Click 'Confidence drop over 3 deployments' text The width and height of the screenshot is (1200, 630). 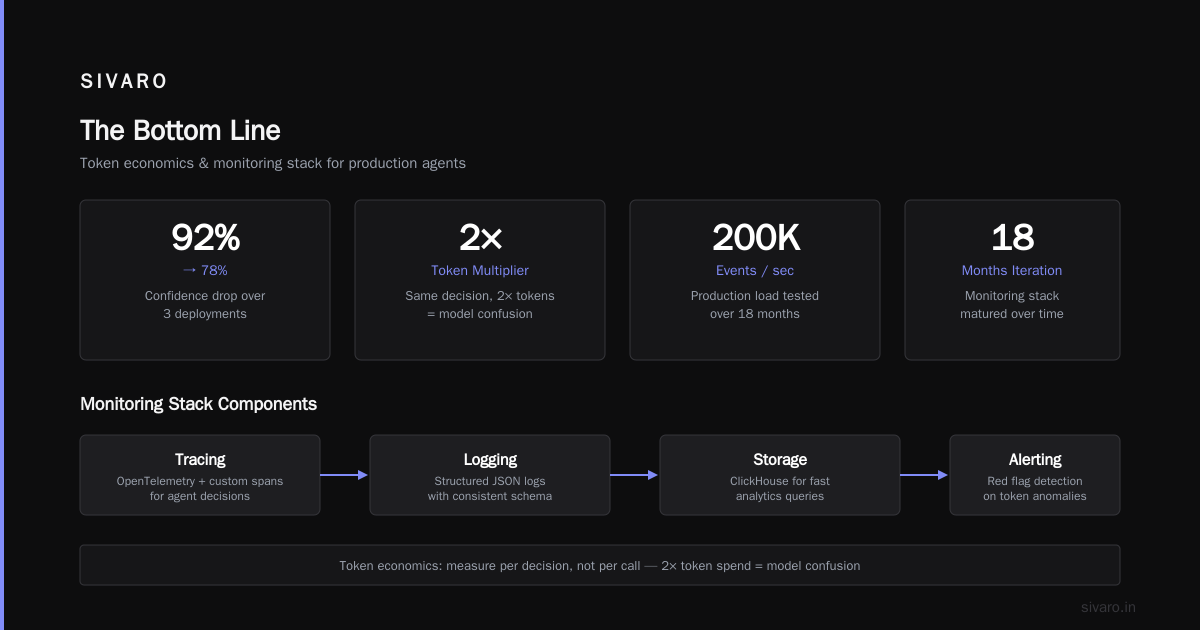click(205, 305)
